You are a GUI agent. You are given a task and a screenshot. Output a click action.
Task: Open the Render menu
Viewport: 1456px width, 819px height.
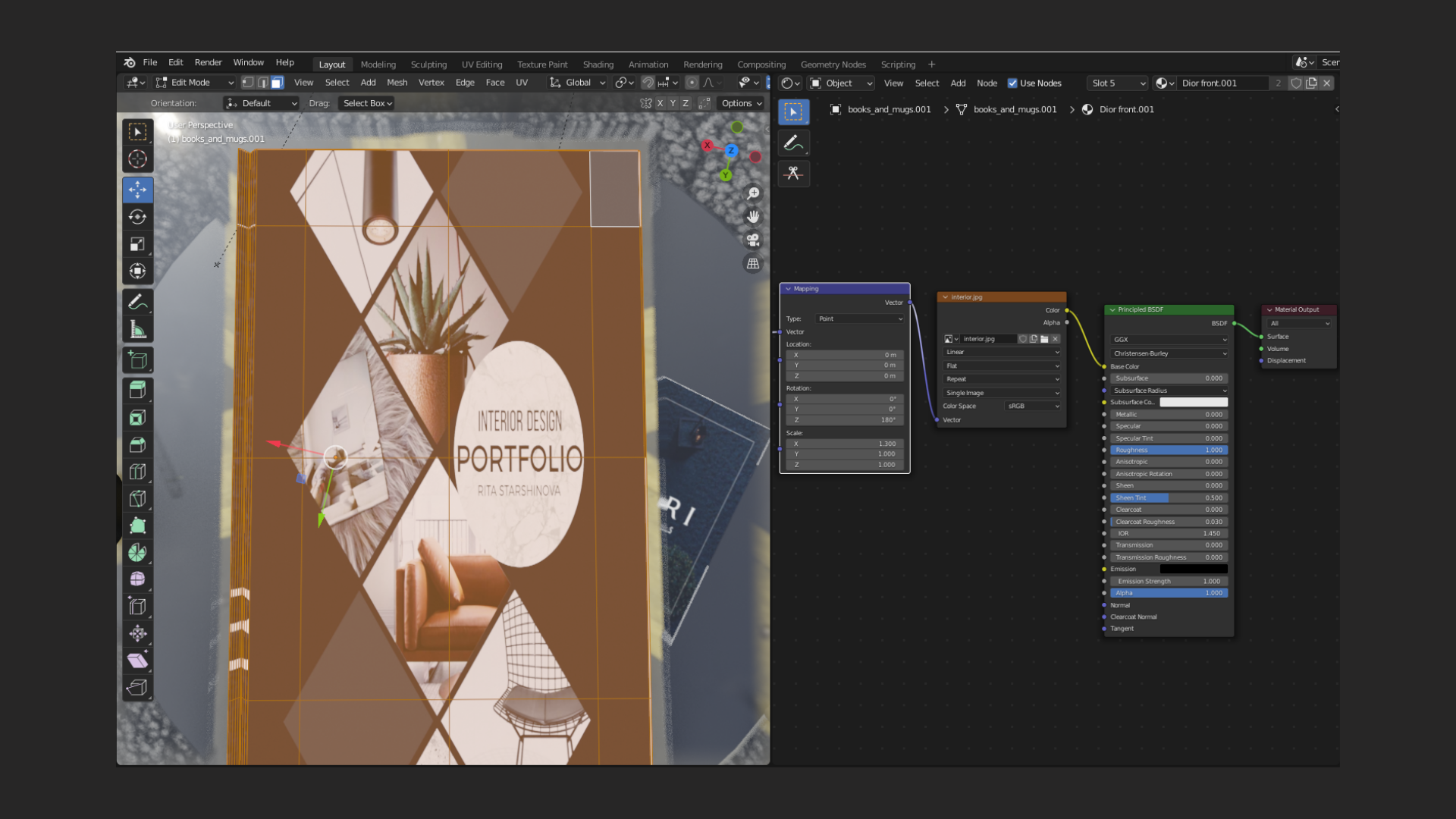pos(208,62)
